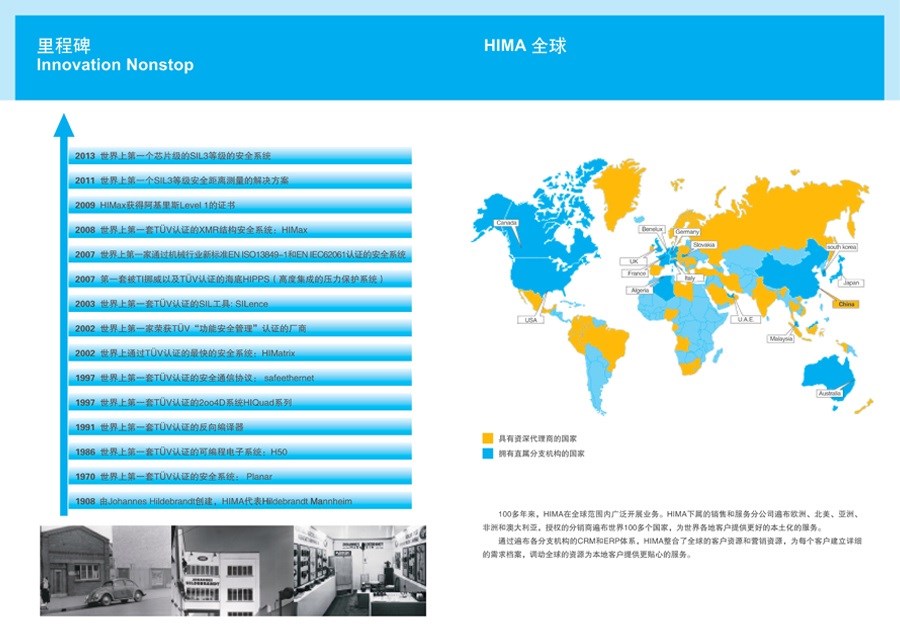Viewport: 900px width, 632px height.
Task: Click the Germany label on the world map
Action: point(687,231)
